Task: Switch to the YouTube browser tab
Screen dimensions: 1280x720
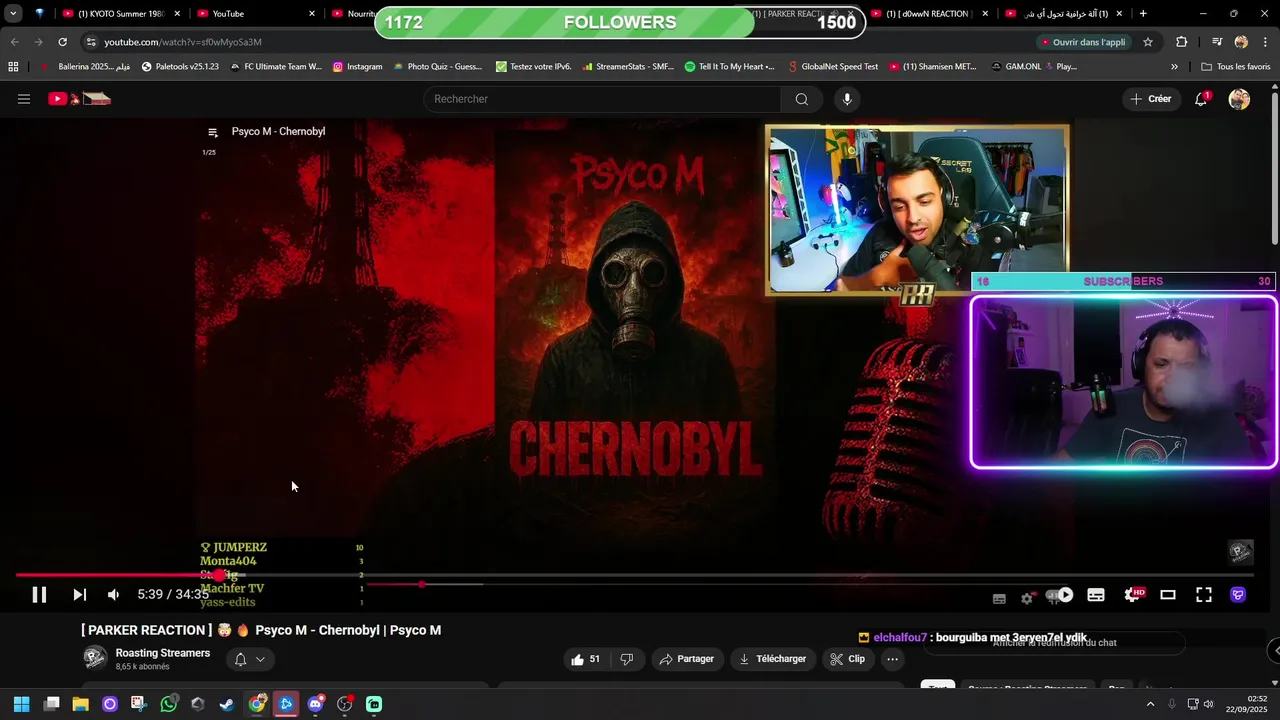Action: [x=255, y=14]
